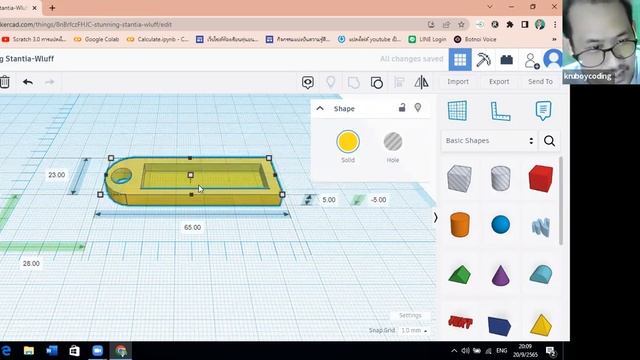The width and height of the screenshot is (640, 360).
Task: Open the Basic Shapes dropdown
Action: pyautogui.click(x=489, y=140)
